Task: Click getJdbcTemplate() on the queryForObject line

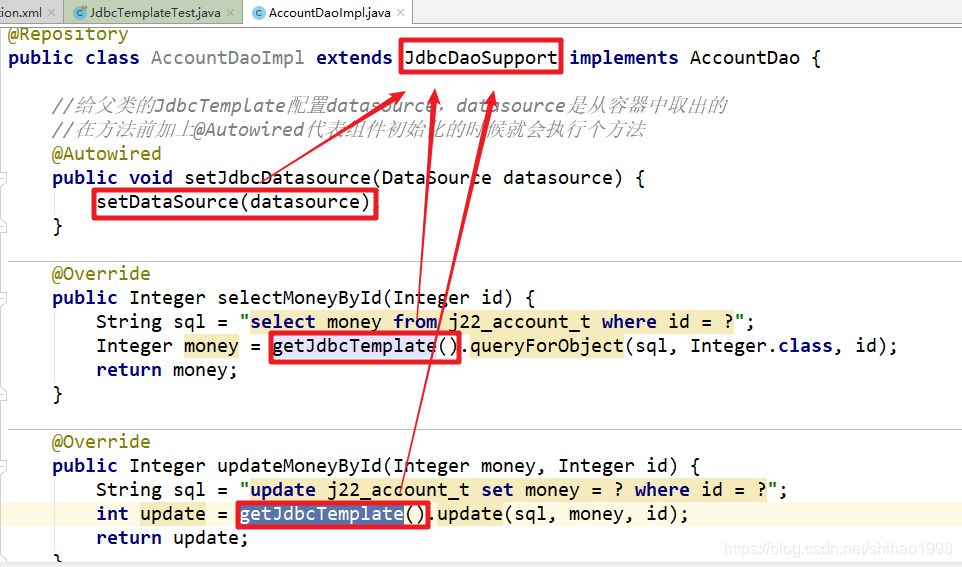Action: 365,346
